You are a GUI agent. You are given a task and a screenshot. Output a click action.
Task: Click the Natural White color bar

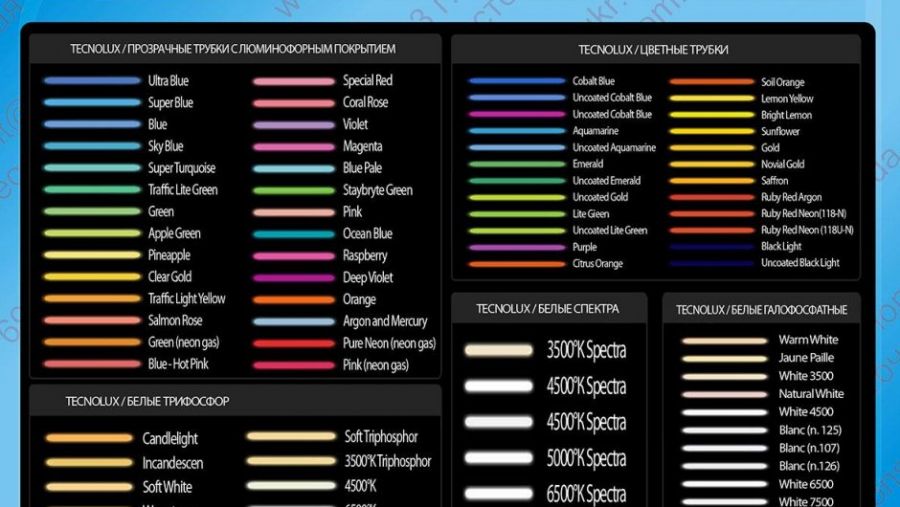coord(724,394)
